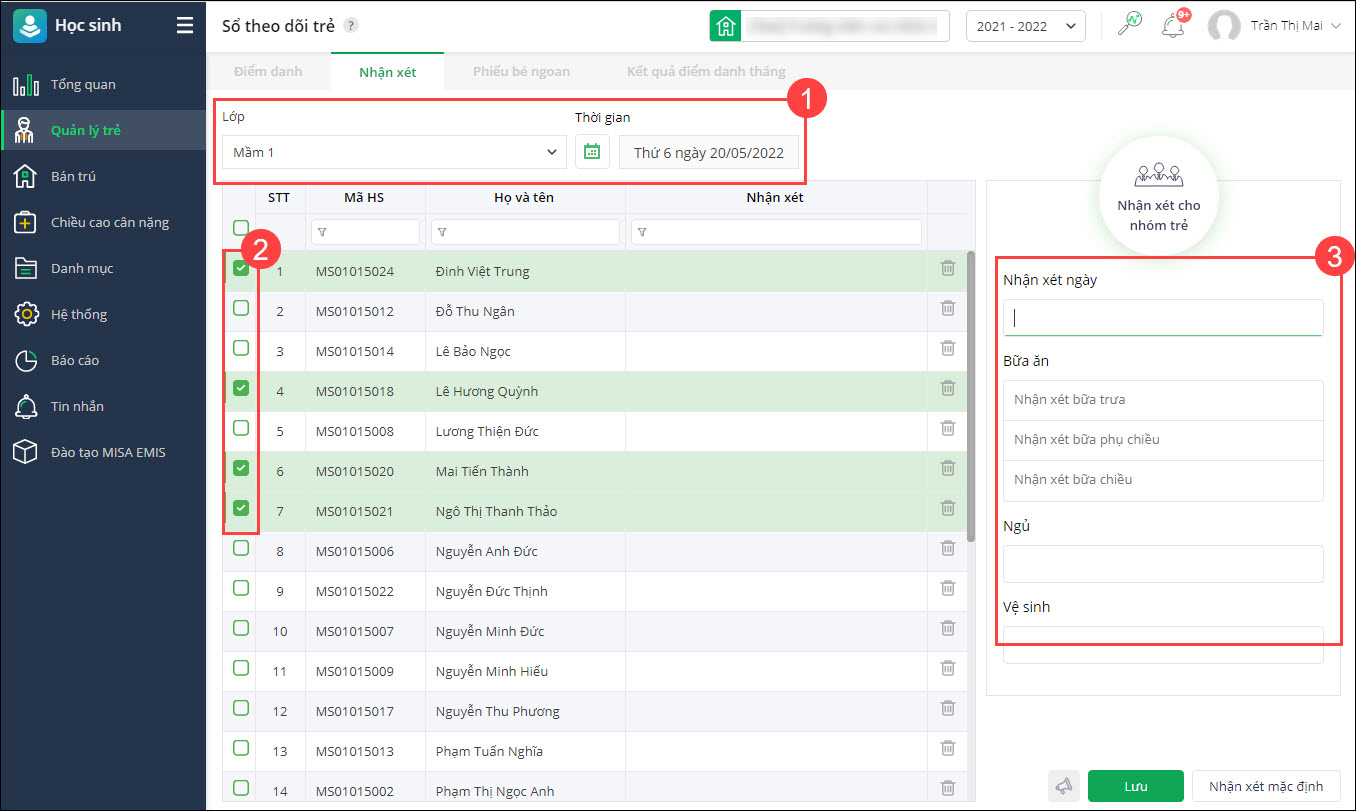
Task: Click the Nhận xét mặc định button
Action: pos(1265,787)
